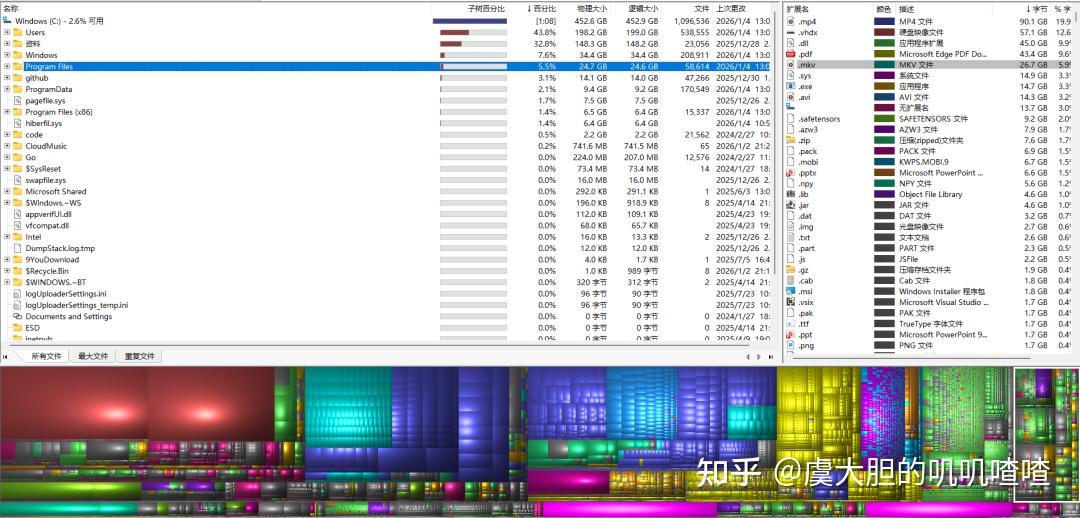Click the .mp4 extension icon

coord(791,22)
